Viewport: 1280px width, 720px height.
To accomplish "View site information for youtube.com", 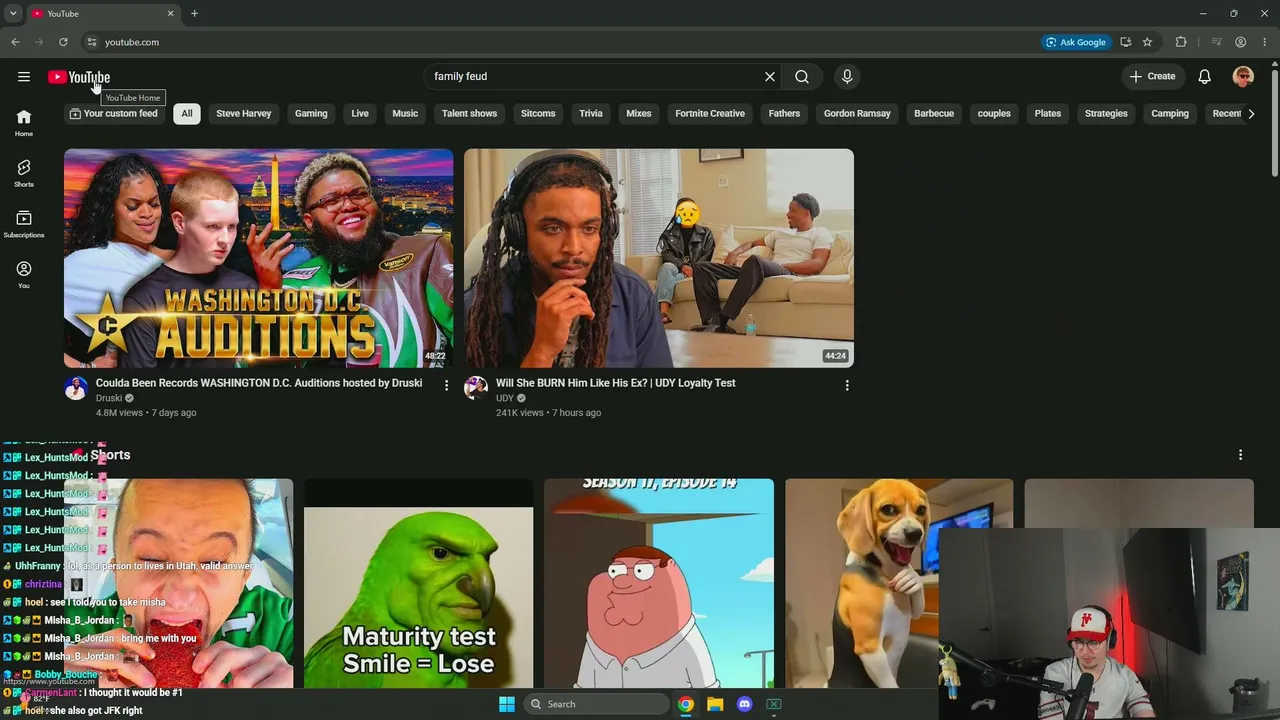I will (x=91, y=42).
